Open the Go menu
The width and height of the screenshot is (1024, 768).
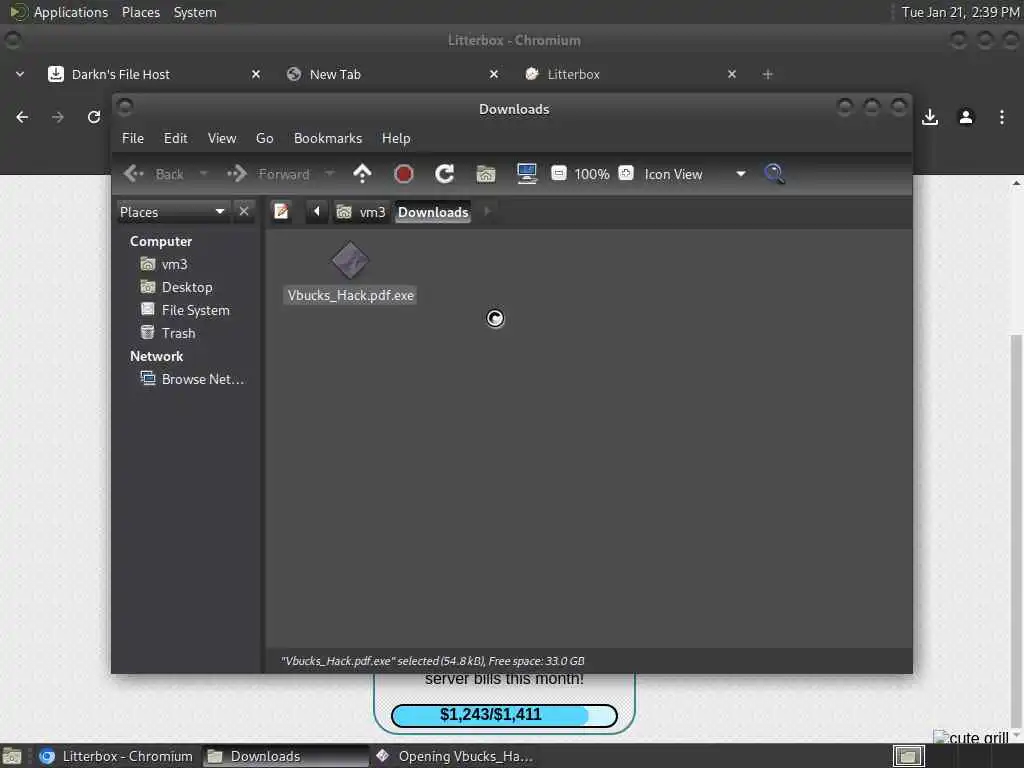tap(264, 138)
